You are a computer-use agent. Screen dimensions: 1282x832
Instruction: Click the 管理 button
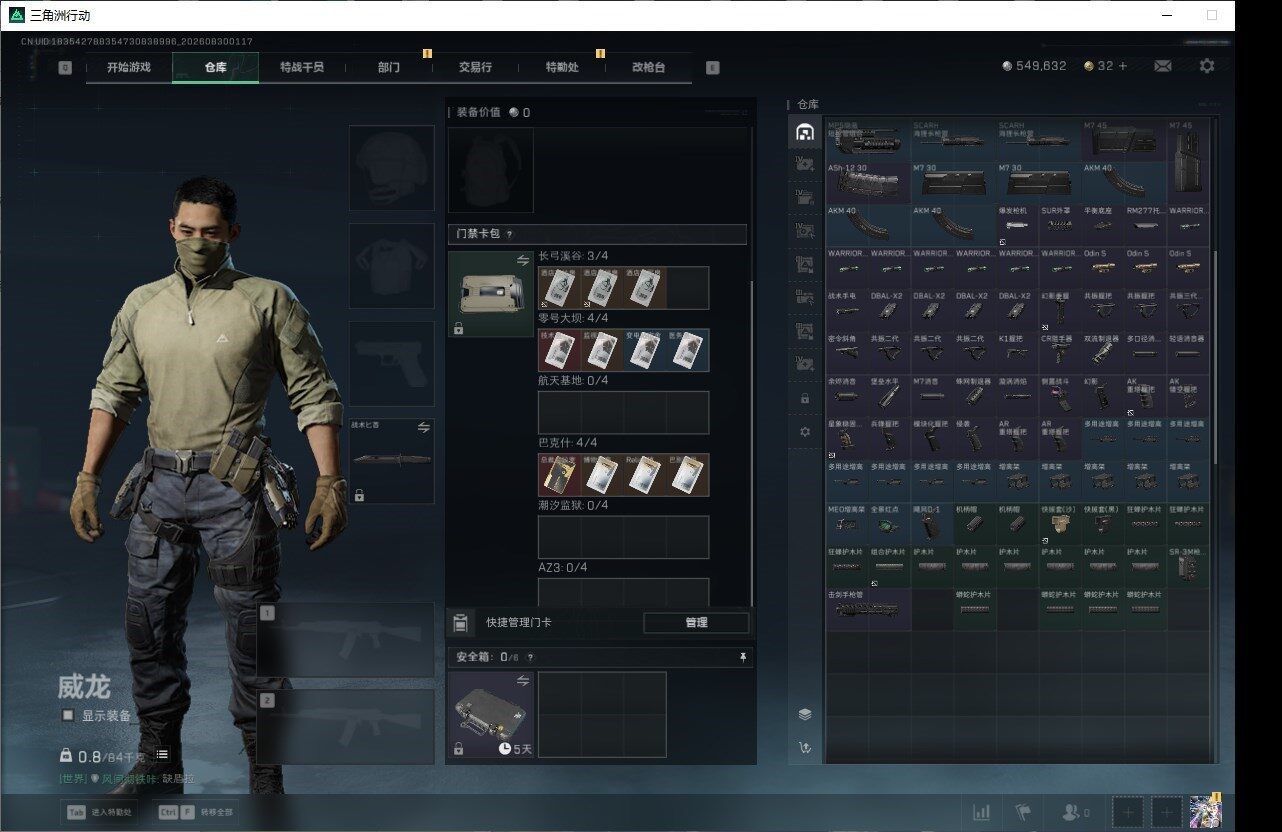click(x=696, y=622)
